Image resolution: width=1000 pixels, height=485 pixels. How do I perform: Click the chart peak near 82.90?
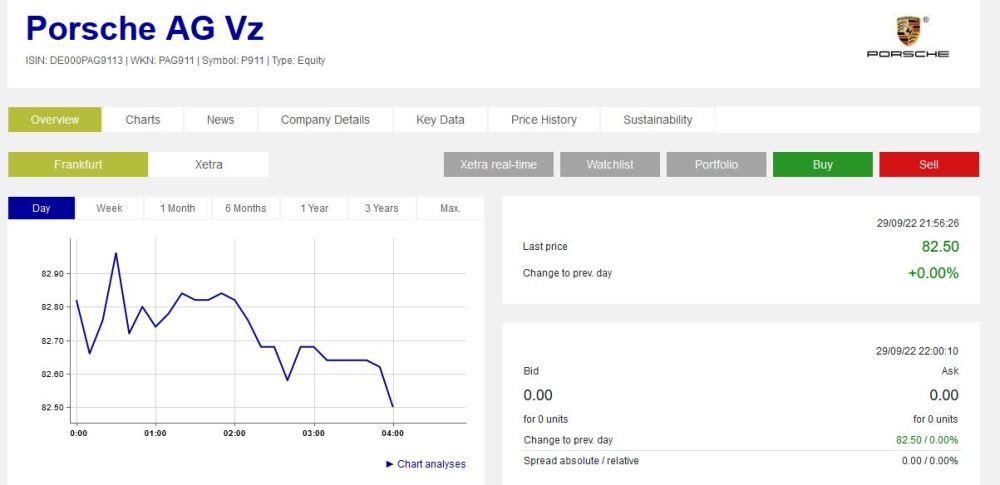[x=115, y=253]
